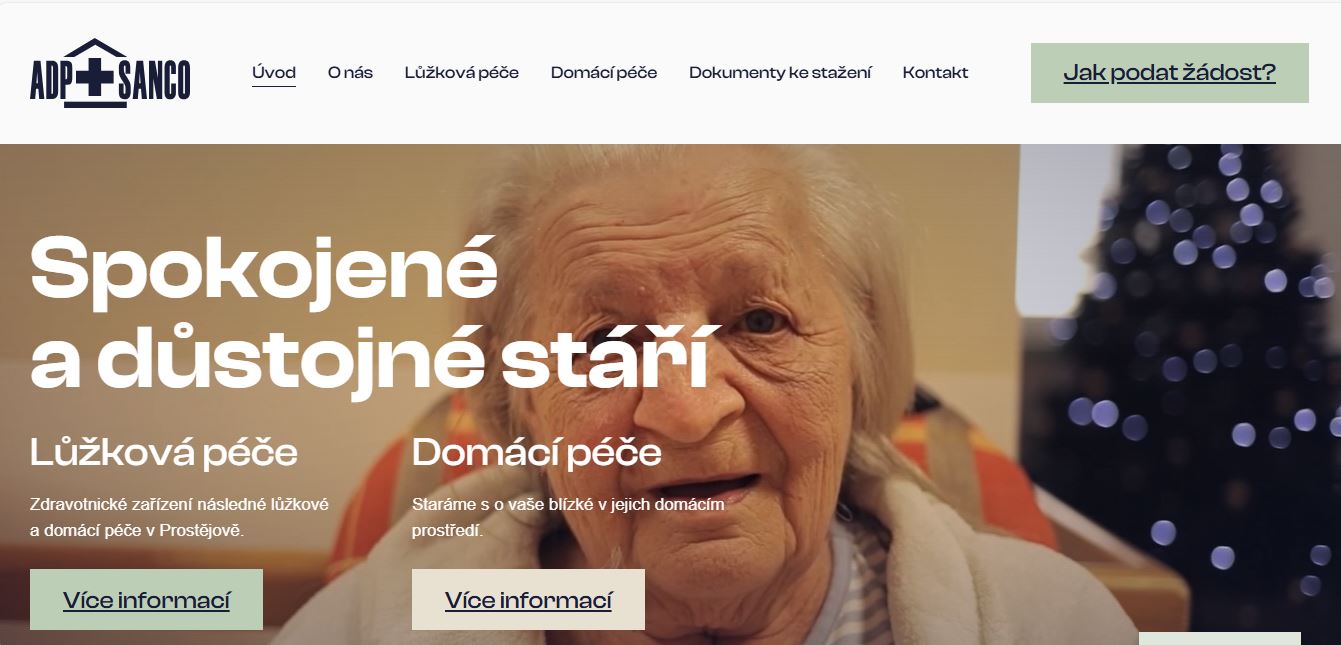Select Lůžková péče in the top navigation
This screenshot has height=645, width=1341.
462,72
